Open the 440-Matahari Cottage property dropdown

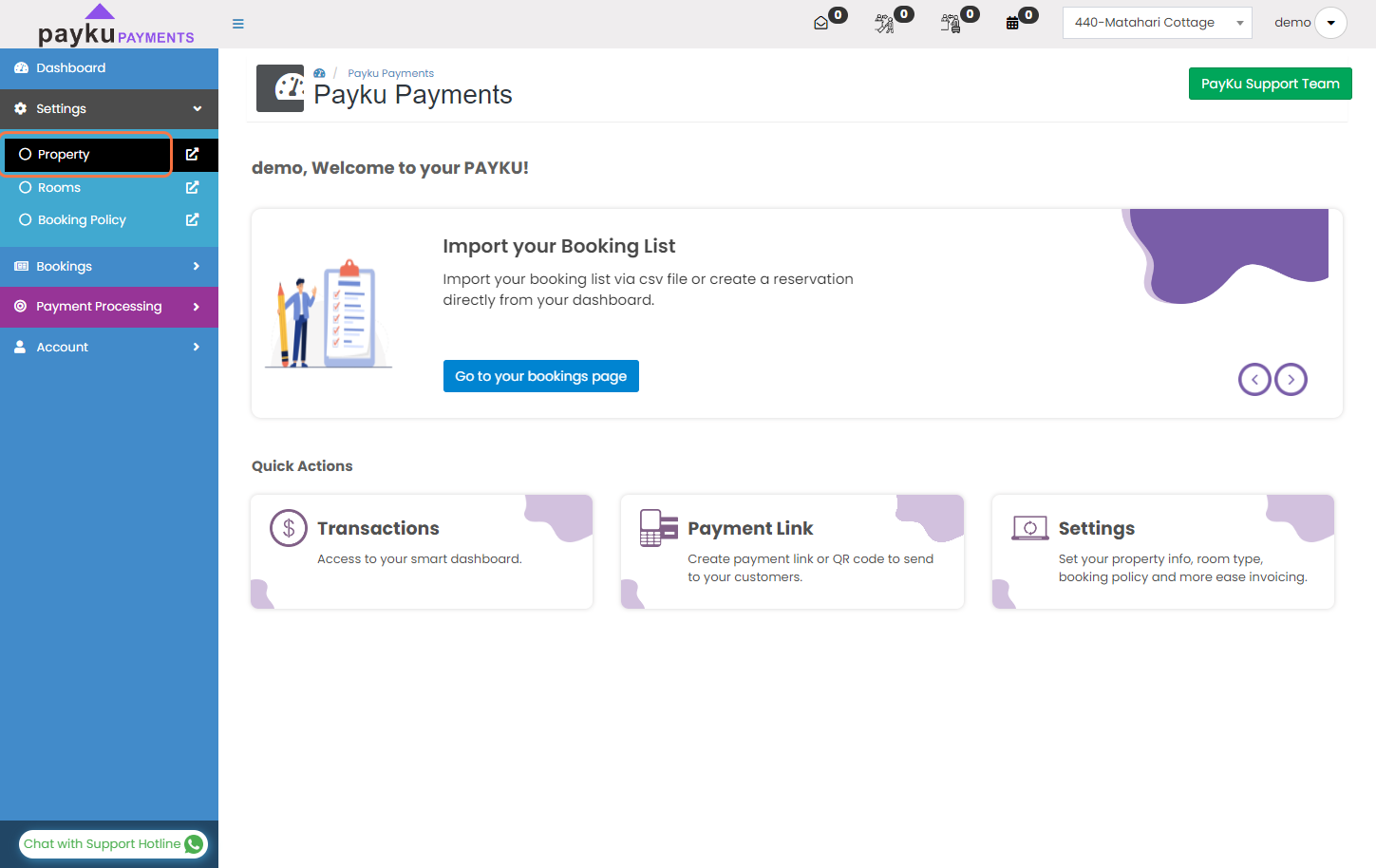coord(1158,23)
